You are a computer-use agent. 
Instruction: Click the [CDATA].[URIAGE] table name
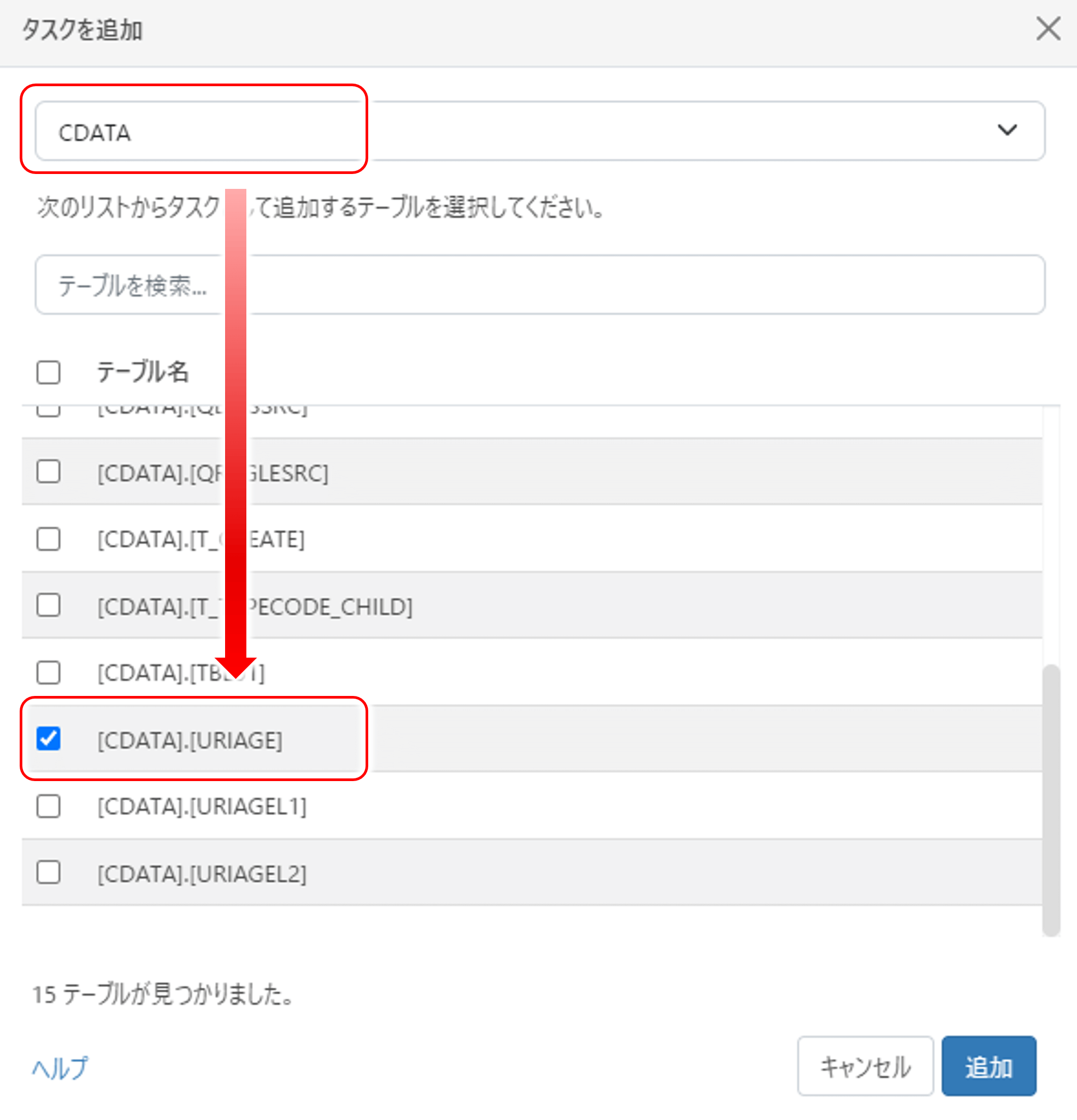click(x=189, y=740)
